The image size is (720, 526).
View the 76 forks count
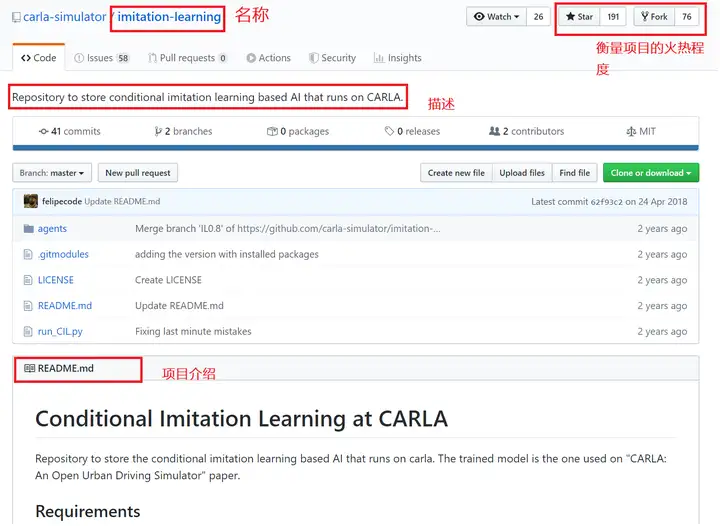686,17
